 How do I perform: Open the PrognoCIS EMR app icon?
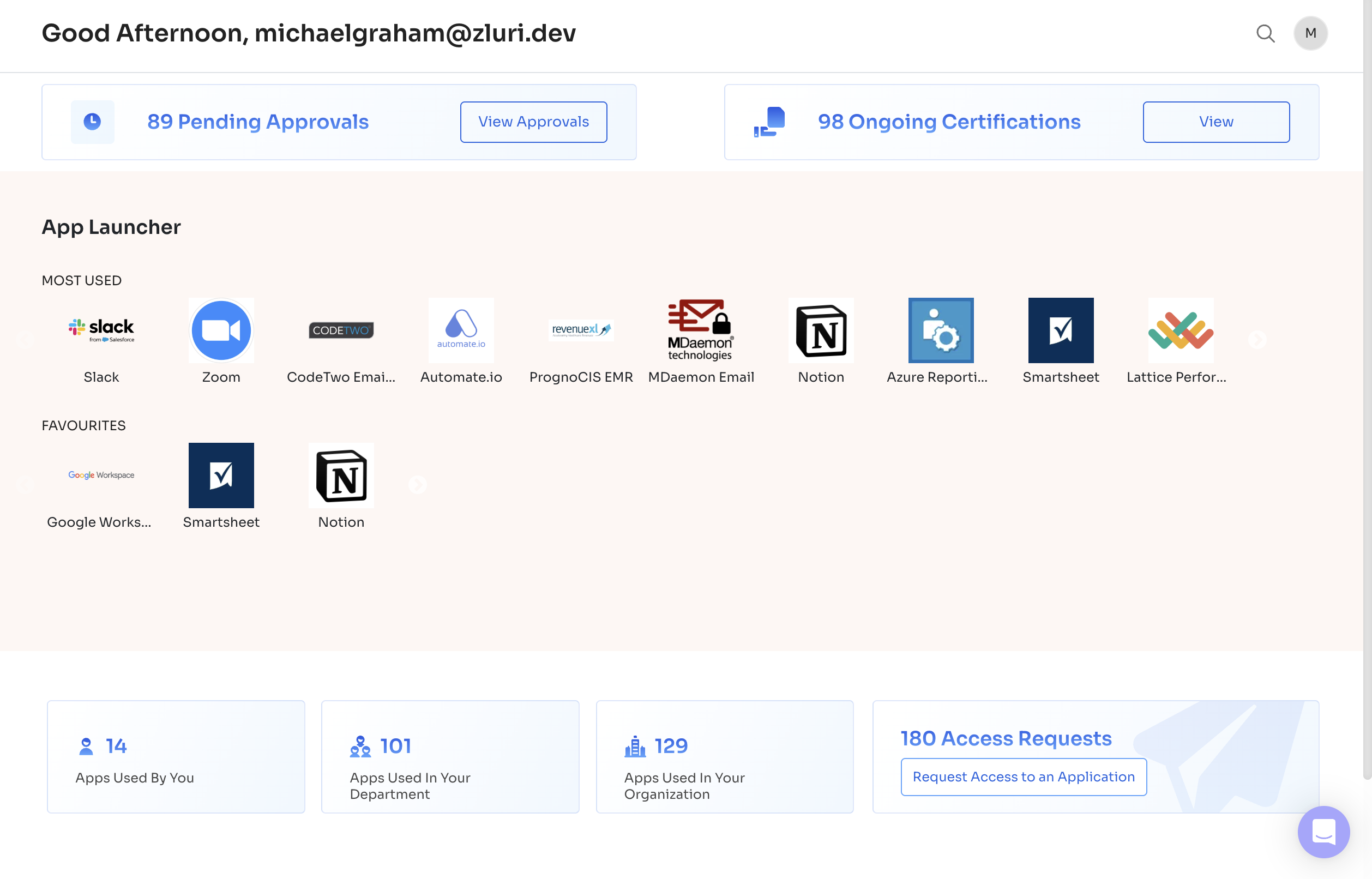point(581,330)
